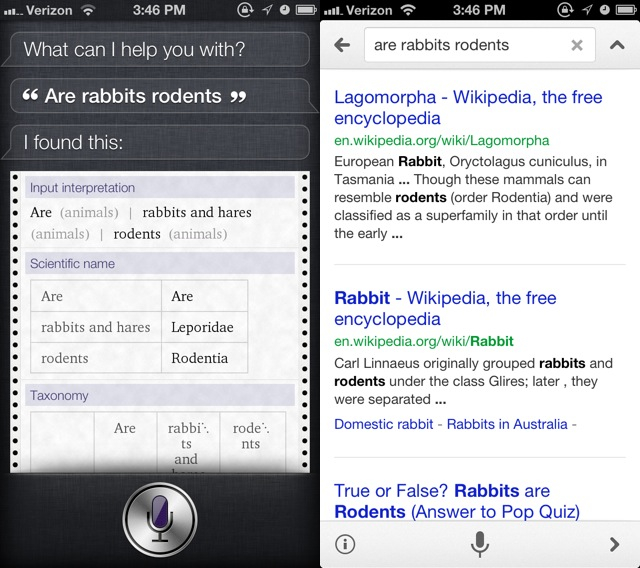The height and width of the screenshot is (568, 640).
Task: Tap the Taxonomy header
Action: click(x=160, y=395)
